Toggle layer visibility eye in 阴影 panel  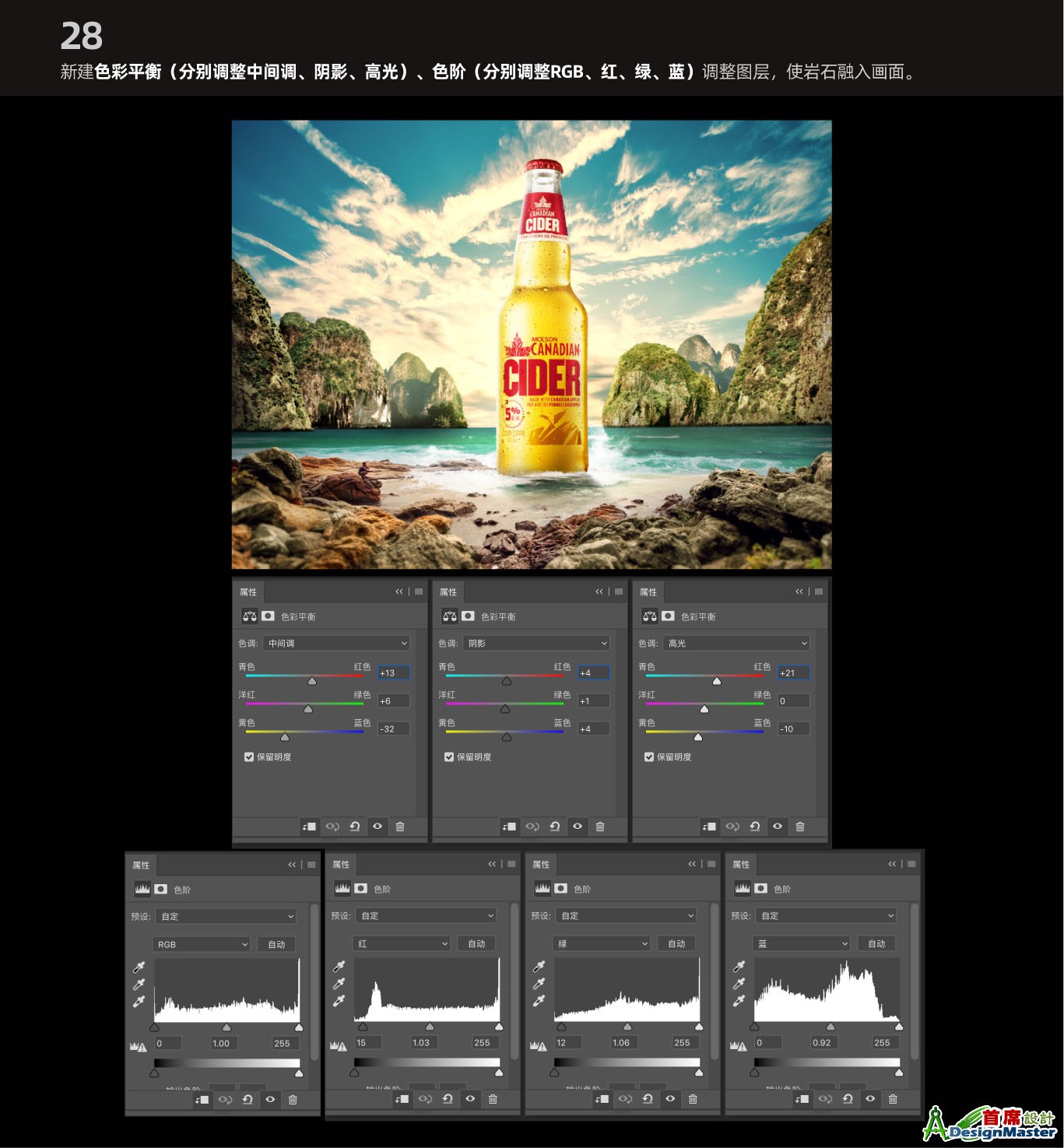[578, 827]
